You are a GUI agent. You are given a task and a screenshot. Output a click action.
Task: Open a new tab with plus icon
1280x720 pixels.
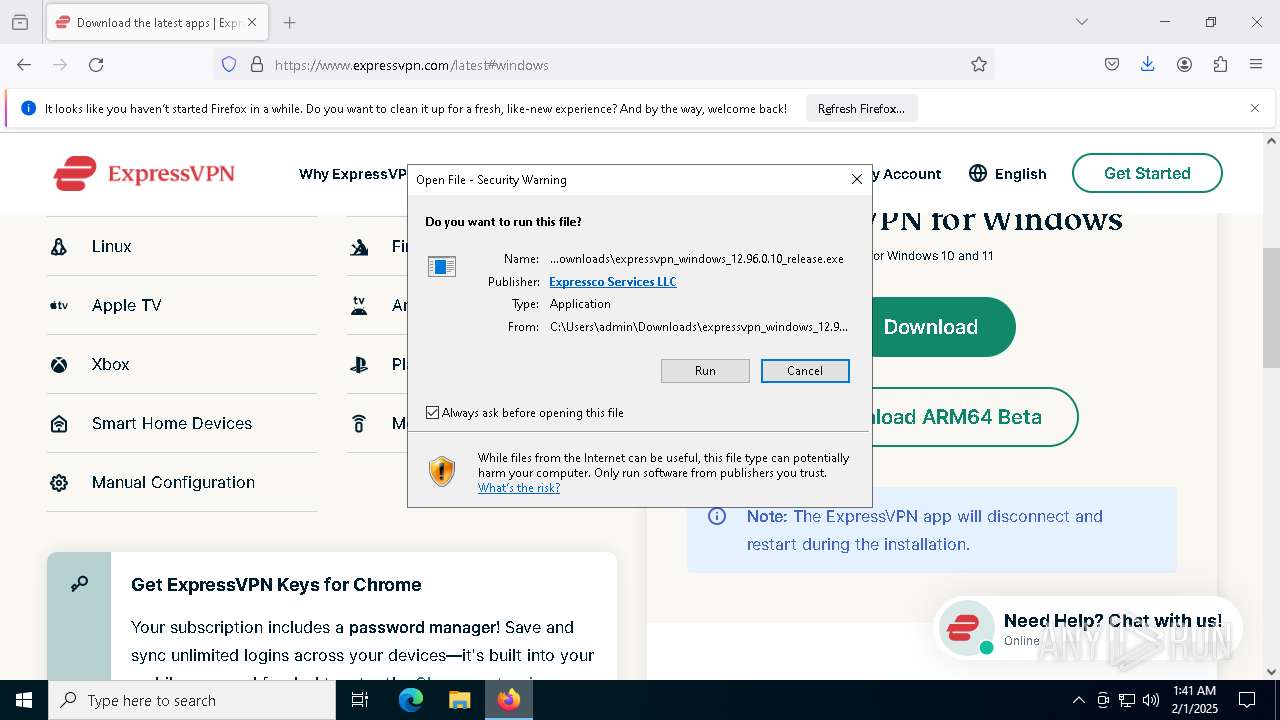(x=290, y=22)
